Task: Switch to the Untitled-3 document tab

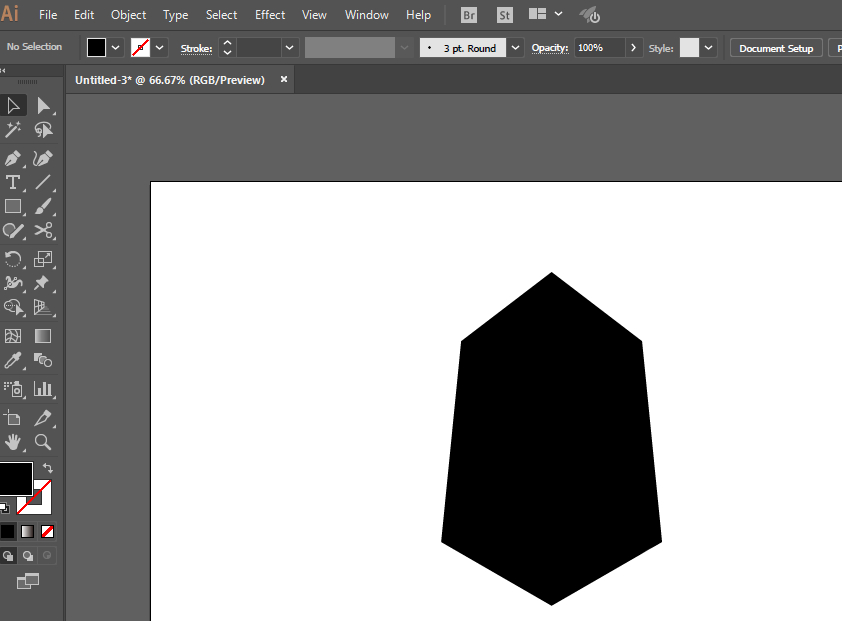Action: [170, 80]
